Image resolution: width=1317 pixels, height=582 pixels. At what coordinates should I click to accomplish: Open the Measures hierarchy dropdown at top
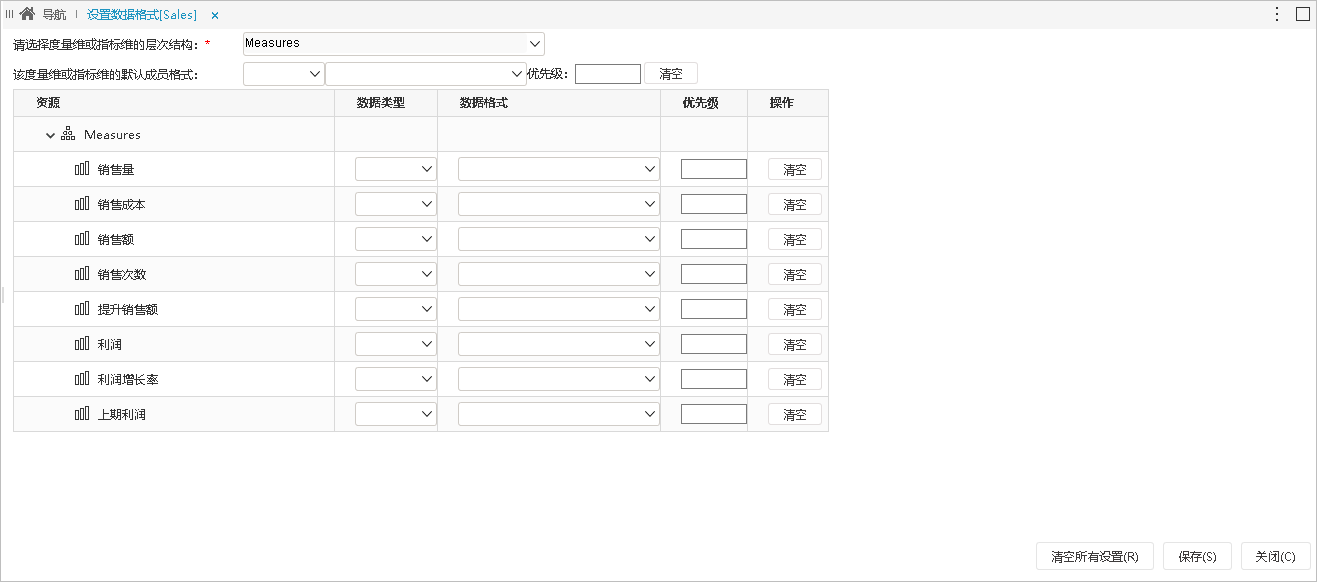pyautogui.click(x=394, y=44)
